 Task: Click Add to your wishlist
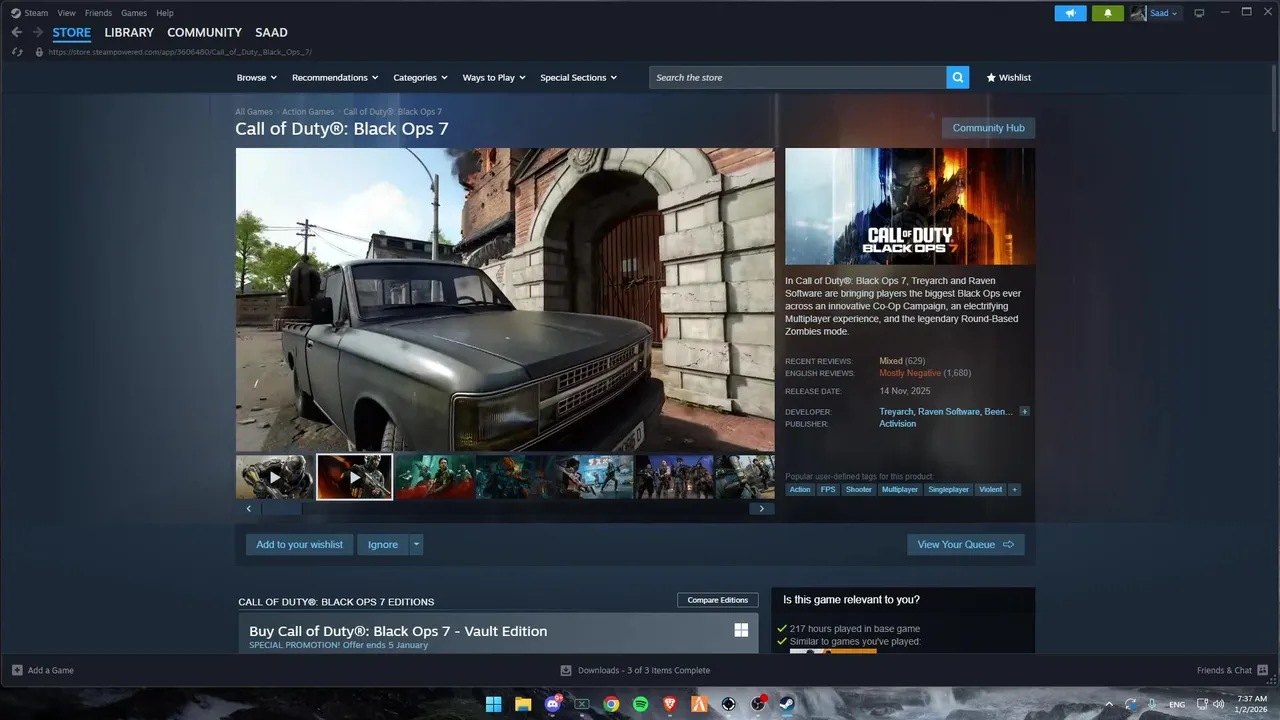(299, 545)
